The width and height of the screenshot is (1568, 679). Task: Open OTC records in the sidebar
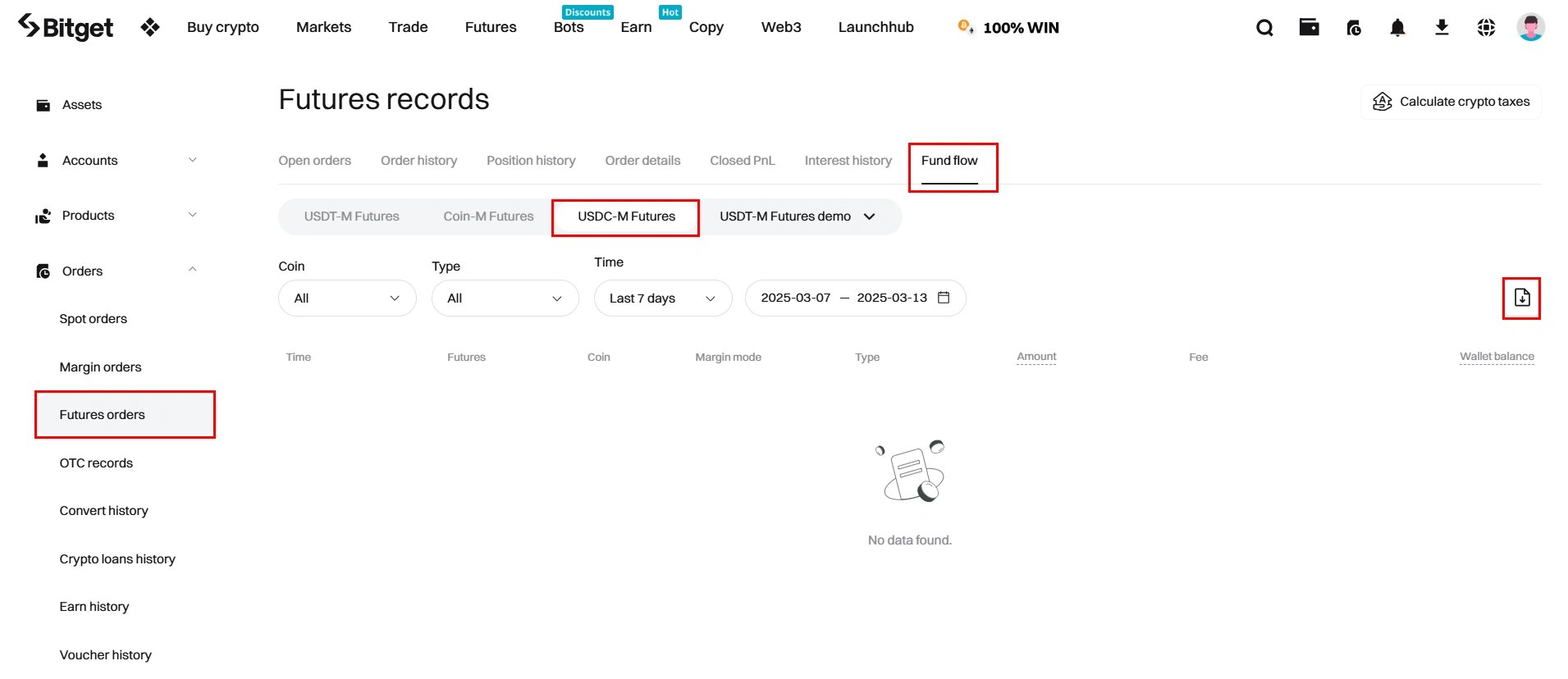[x=96, y=463]
